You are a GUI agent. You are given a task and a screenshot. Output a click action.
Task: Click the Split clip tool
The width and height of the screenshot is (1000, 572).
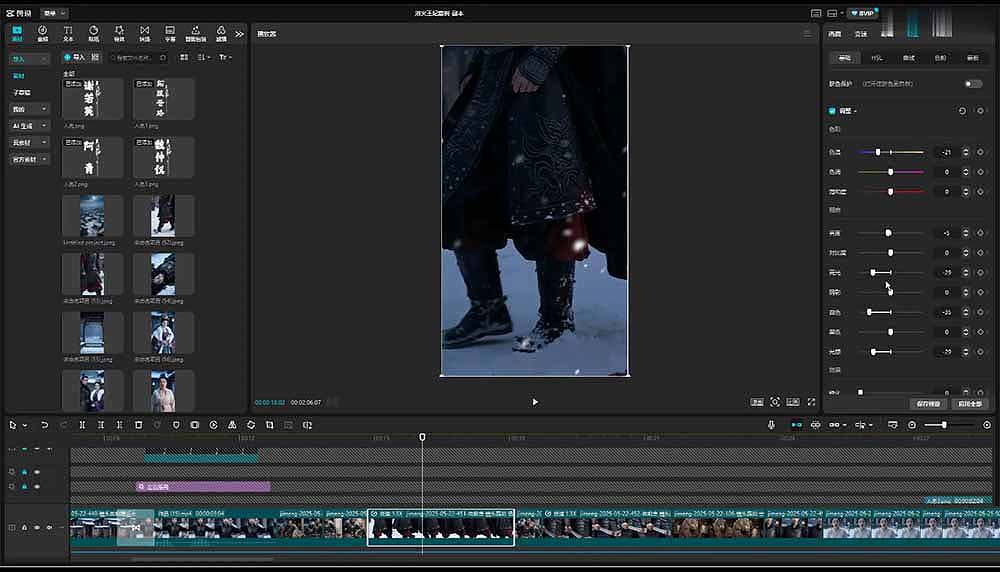(82, 425)
